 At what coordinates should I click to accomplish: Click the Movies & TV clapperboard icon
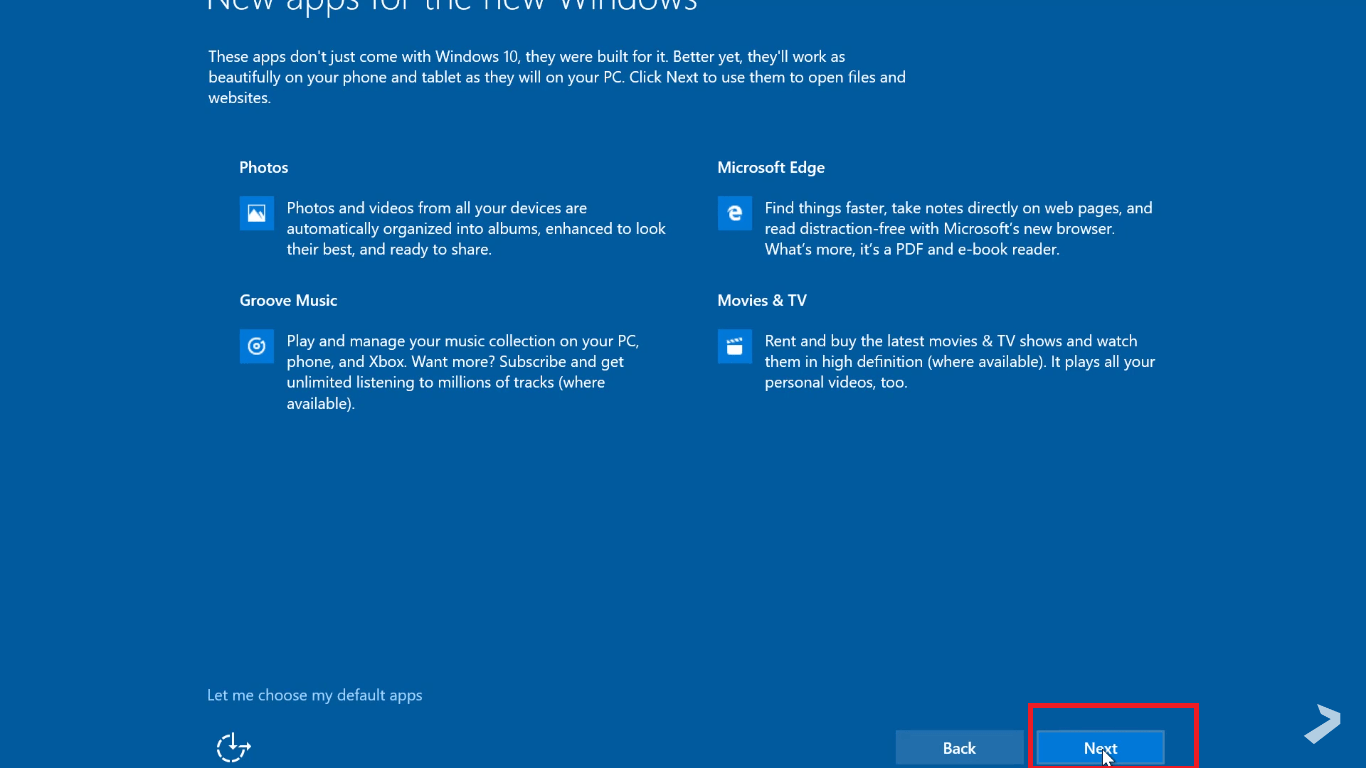tap(734, 346)
